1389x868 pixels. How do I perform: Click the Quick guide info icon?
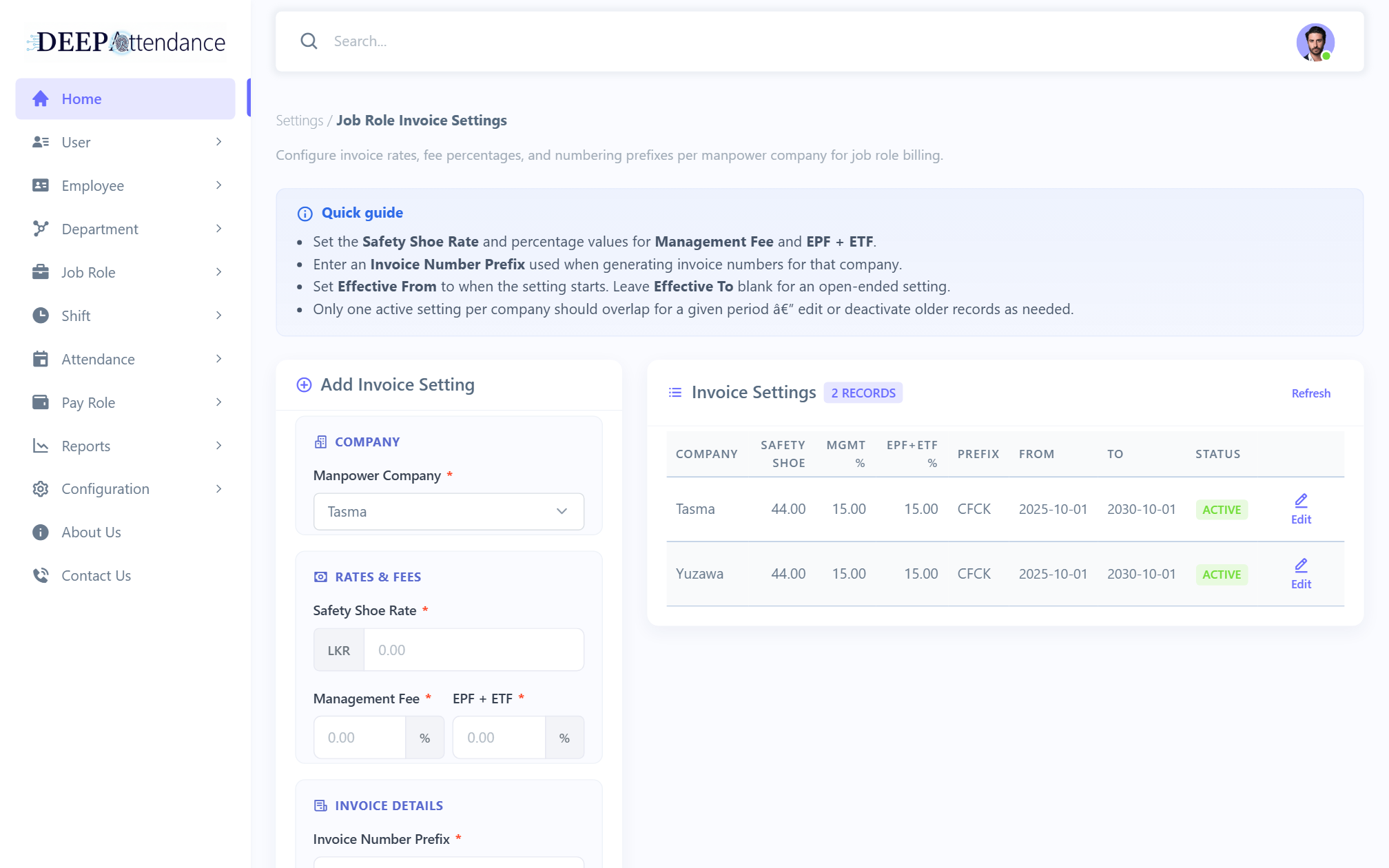(305, 214)
